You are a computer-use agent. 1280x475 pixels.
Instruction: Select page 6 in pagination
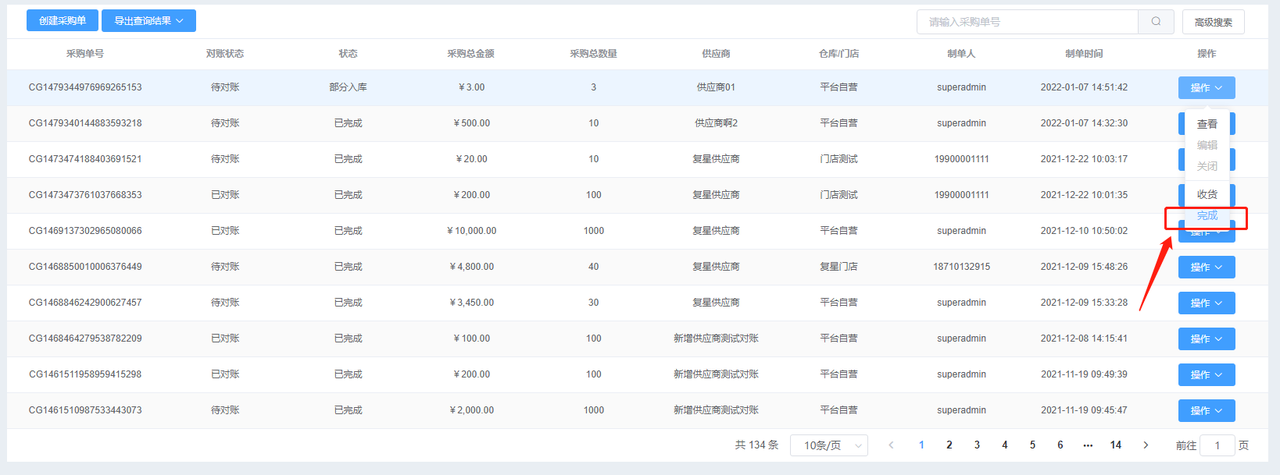[1060, 445]
